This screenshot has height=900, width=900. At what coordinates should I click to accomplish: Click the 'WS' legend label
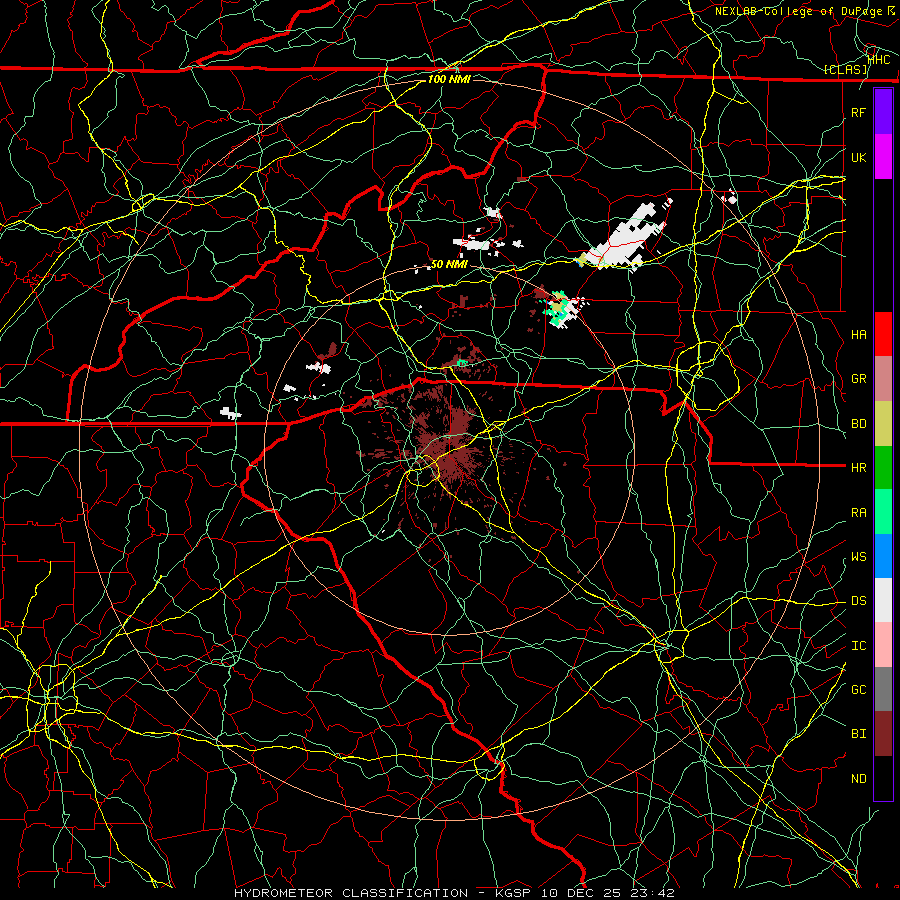point(859,556)
